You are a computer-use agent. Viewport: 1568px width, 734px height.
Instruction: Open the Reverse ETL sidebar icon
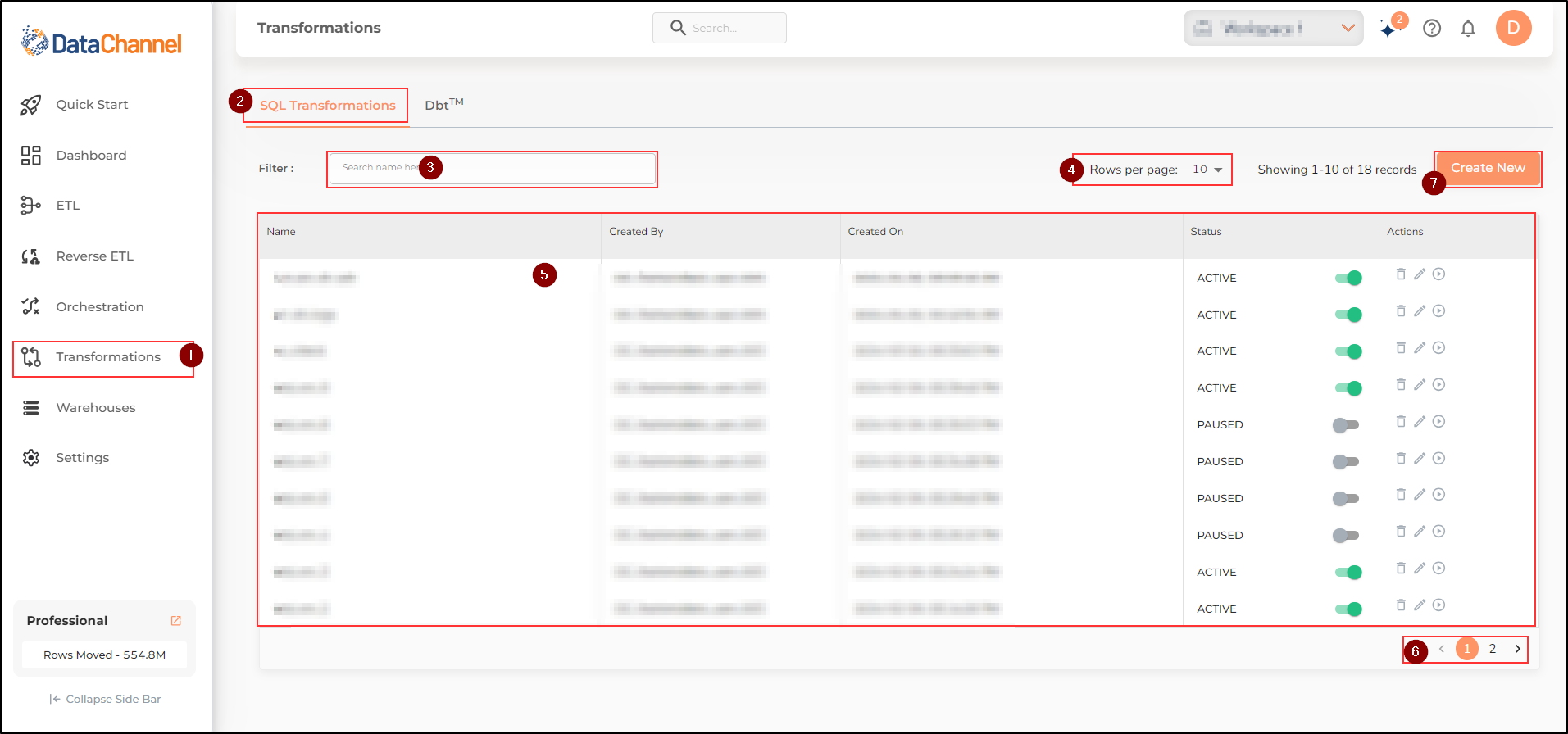(31, 256)
